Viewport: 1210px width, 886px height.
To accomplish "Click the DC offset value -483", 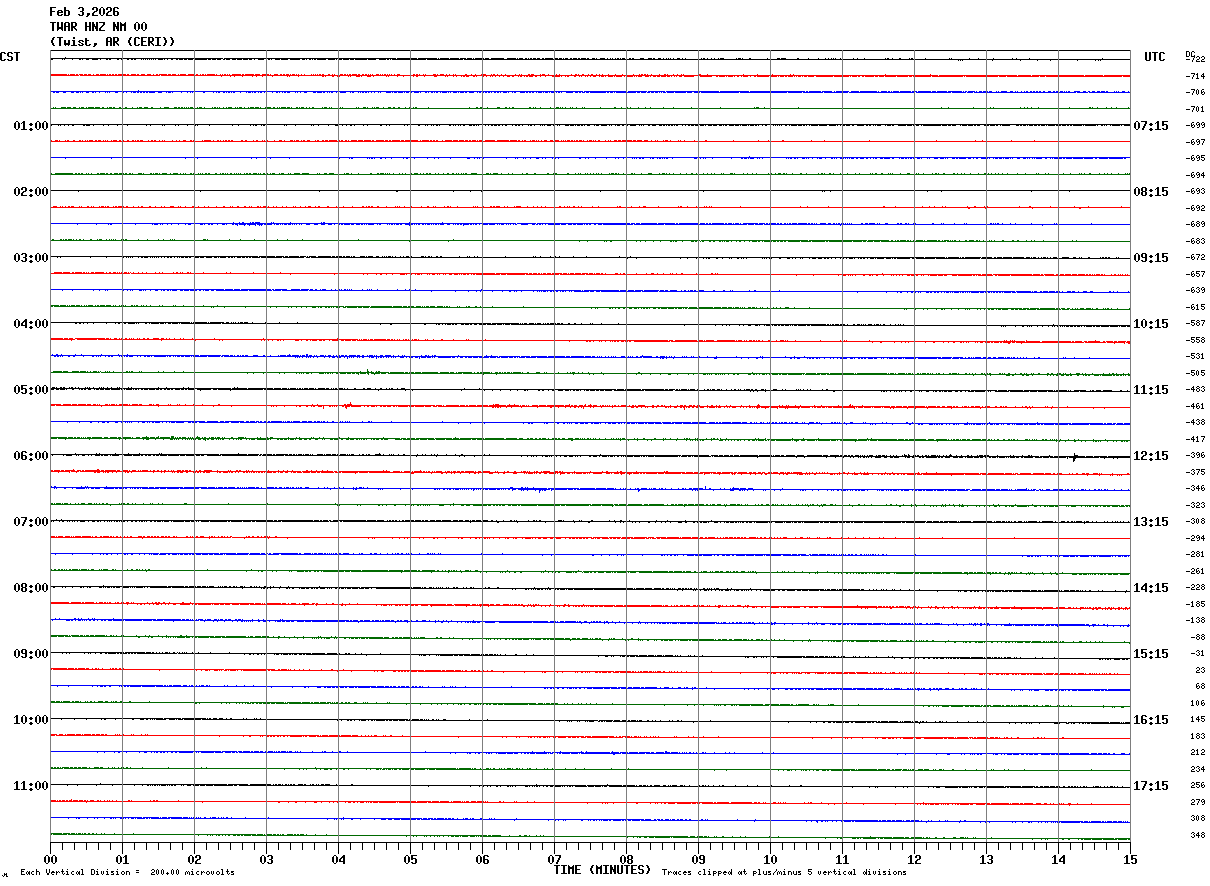I will pyautogui.click(x=1196, y=390).
